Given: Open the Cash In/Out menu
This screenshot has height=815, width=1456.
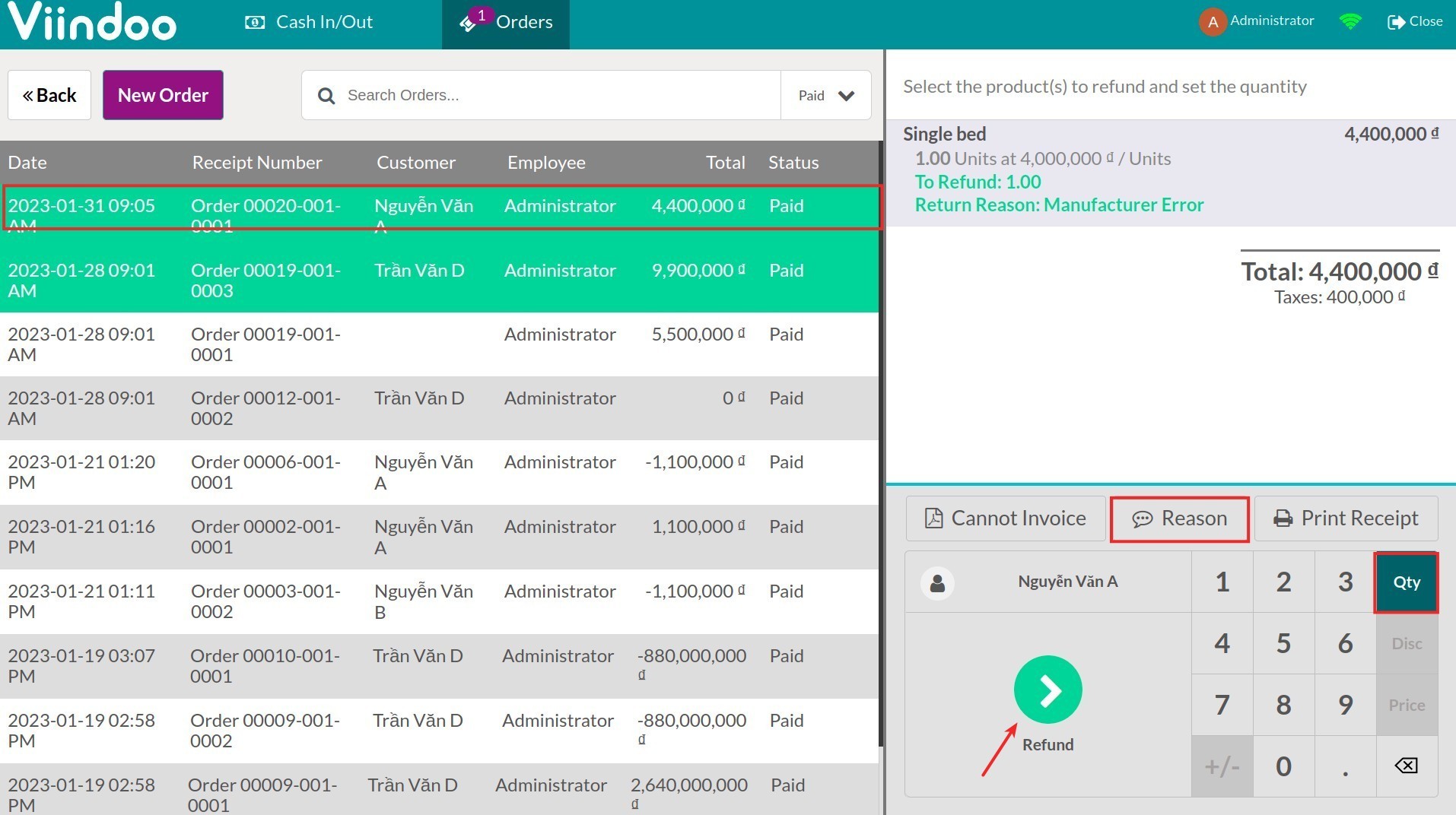Looking at the screenshot, I should pos(309,22).
